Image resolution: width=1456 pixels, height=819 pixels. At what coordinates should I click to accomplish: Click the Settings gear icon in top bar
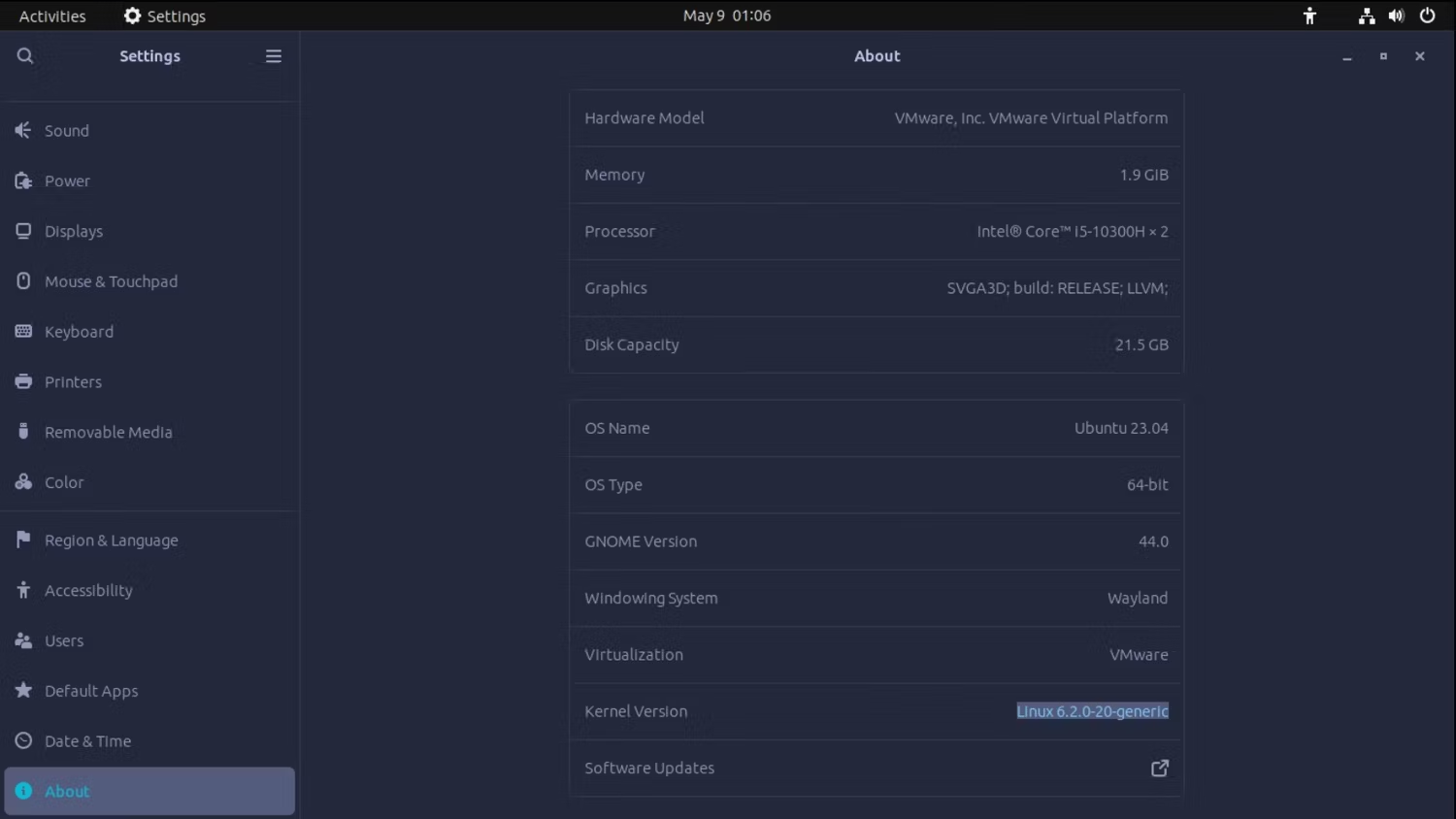(133, 16)
